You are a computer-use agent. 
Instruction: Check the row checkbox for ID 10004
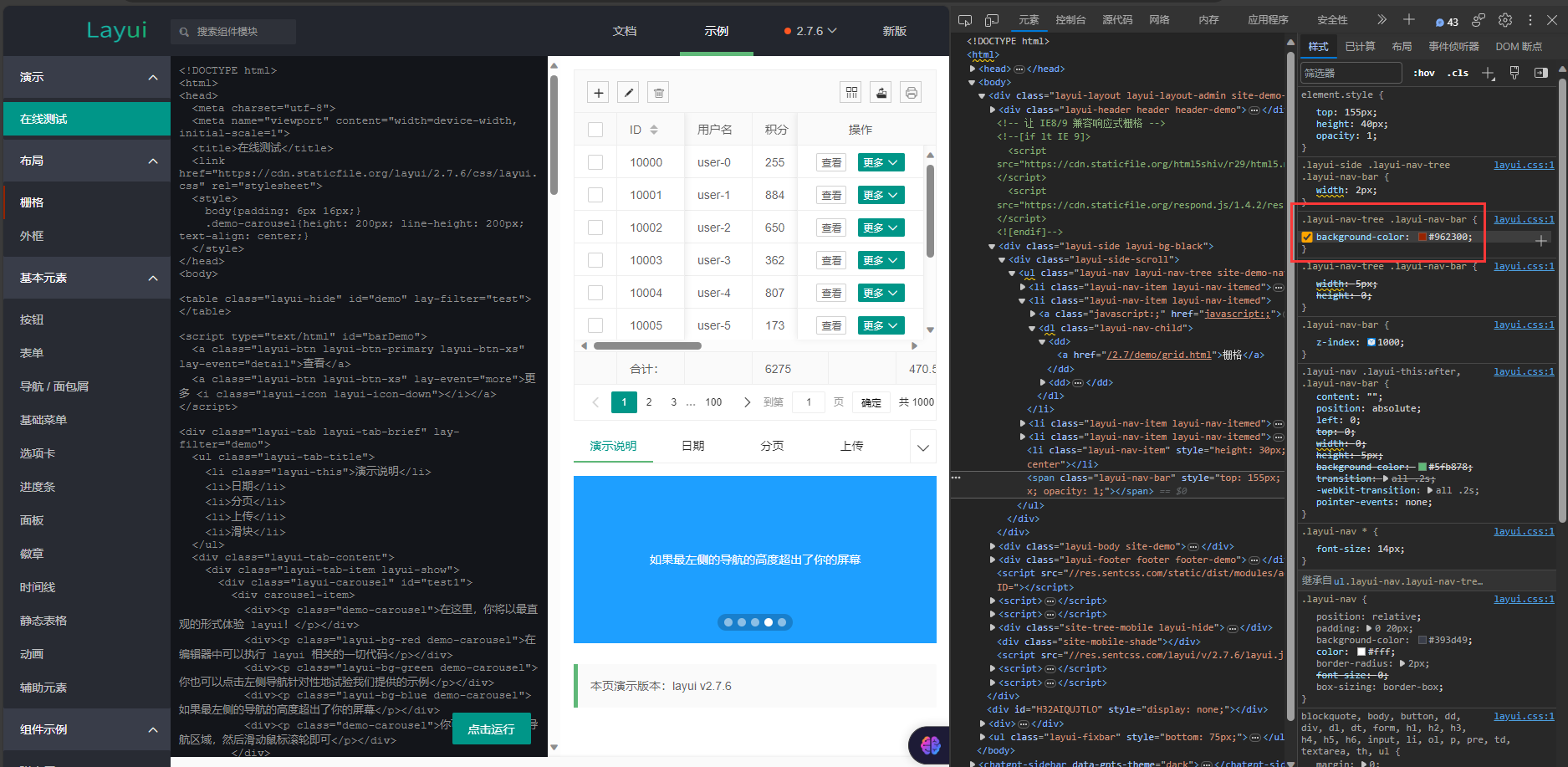[x=595, y=293]
